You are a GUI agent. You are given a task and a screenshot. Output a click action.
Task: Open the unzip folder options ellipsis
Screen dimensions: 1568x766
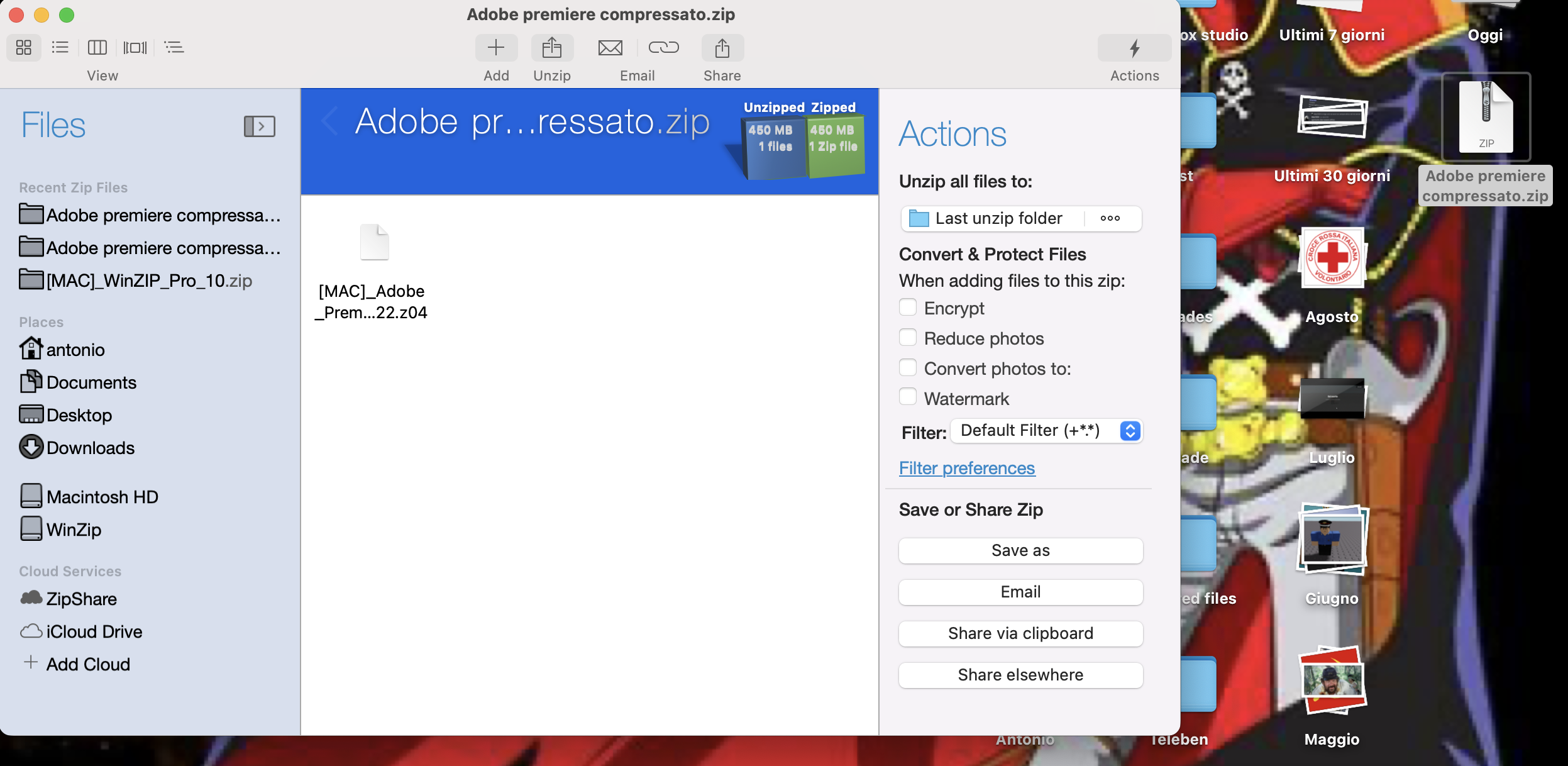[1110, 218]
